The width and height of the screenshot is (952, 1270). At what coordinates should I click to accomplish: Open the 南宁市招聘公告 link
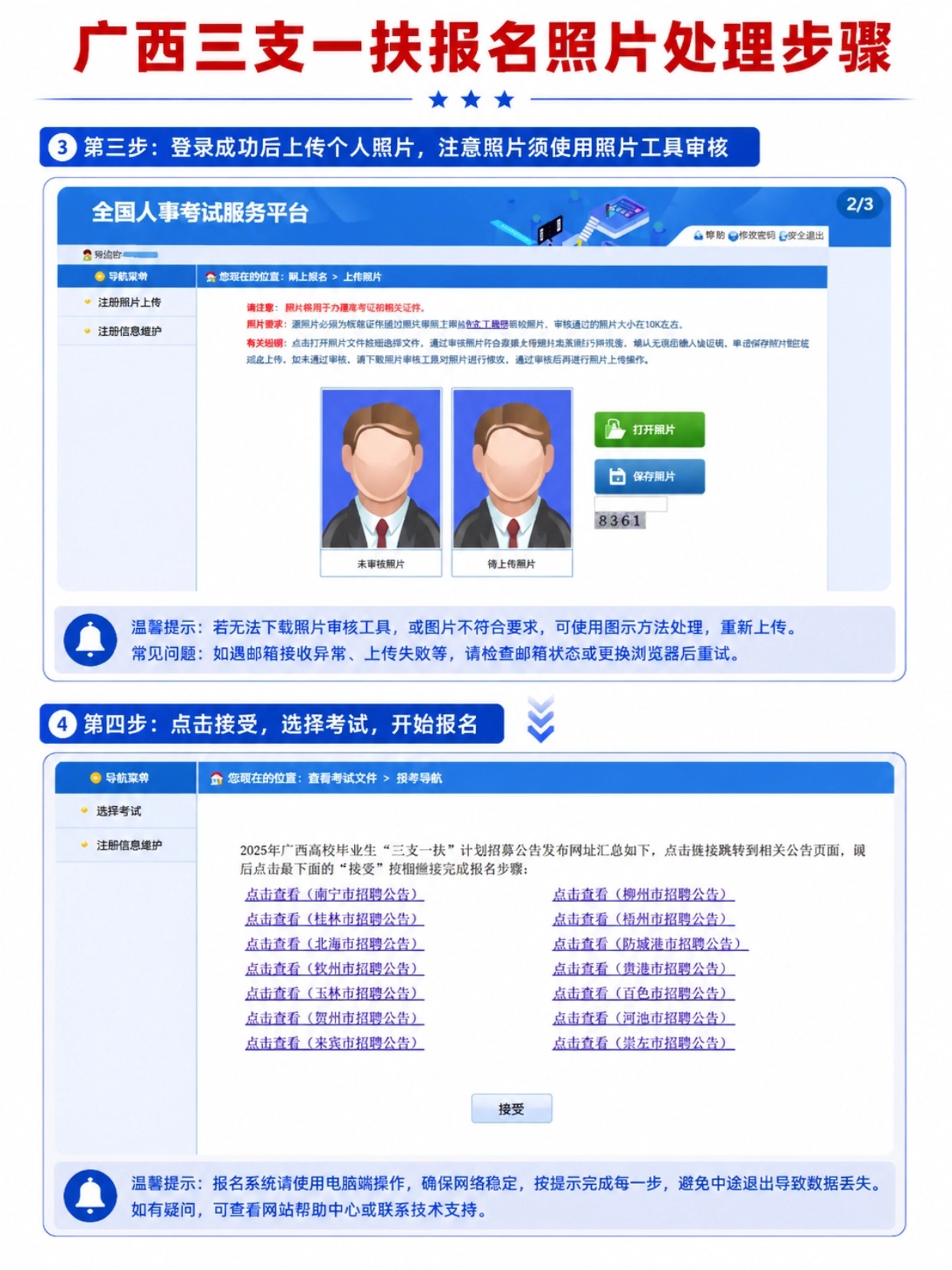point(334,894)
